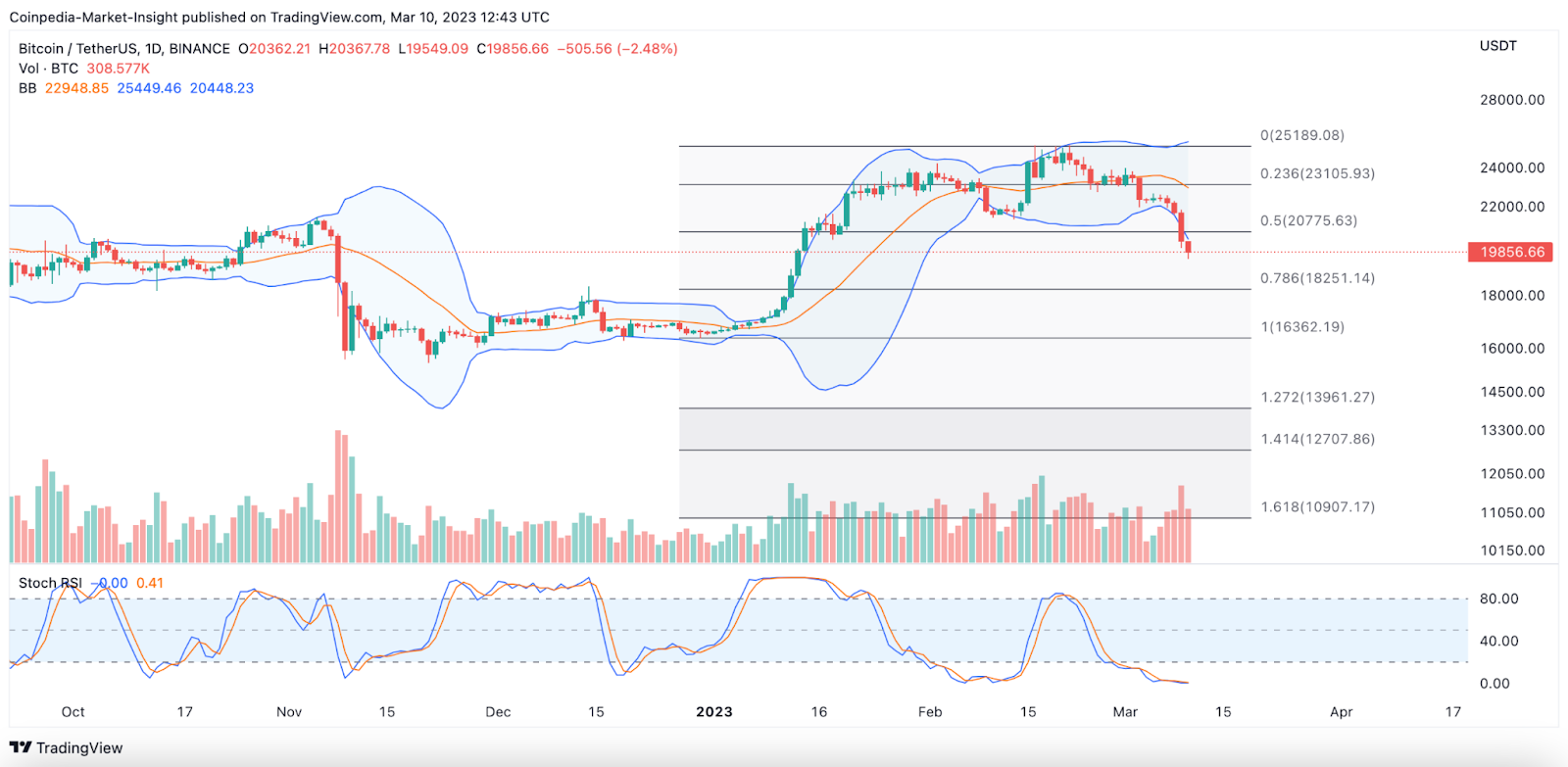Click Fibonacci level 0.236(23105.93) label
Image resolution: width=1568 pixels, height=767 pixels.
(x=1317, y=173)
